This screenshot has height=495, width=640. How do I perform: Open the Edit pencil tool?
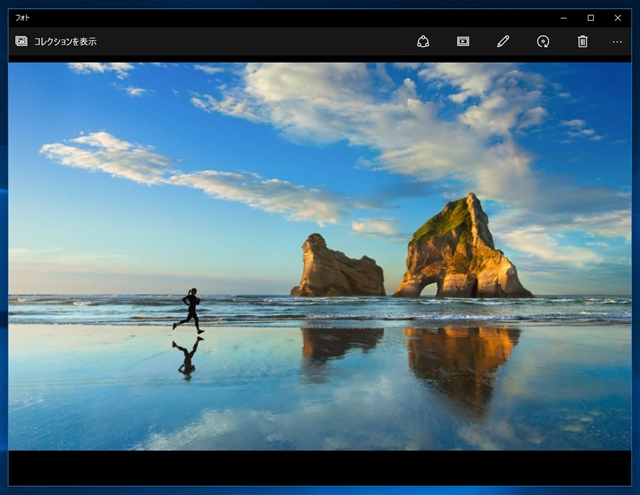pyautogui.click(x=503, y=42)
